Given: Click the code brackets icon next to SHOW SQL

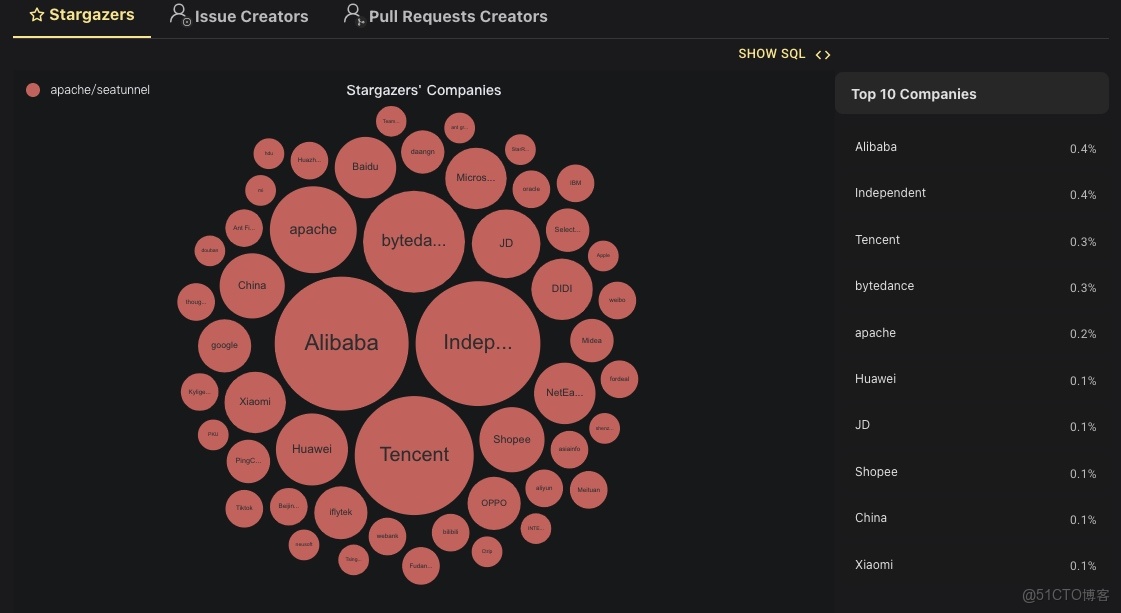Looking at the screenshot, I should pos(823,55).
